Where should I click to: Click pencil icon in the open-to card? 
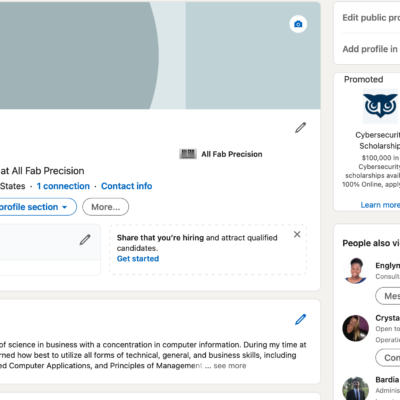[85, 240]
